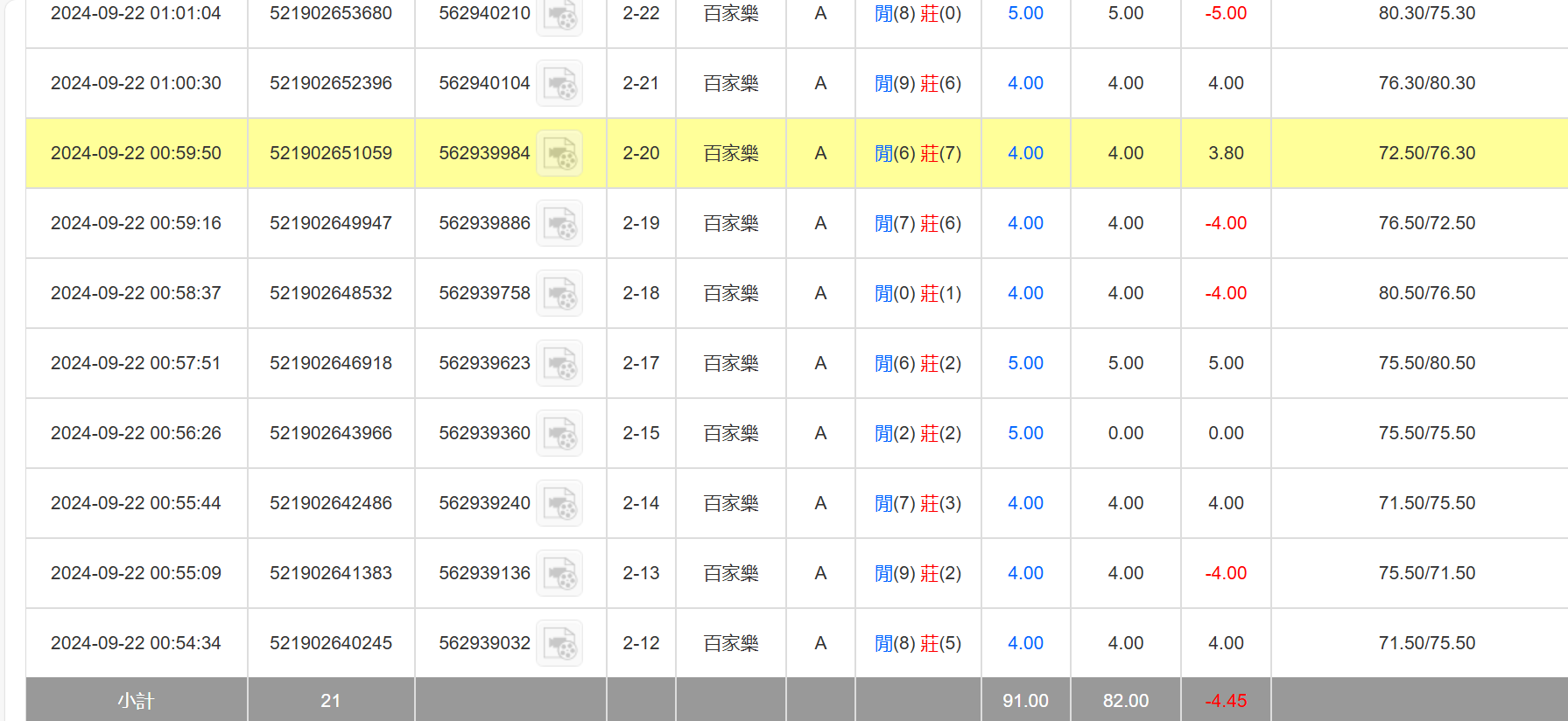Open bet amount 5.00 link at 01:01:04
Image resolution: width=1568 pixels, height=721 pixels.
(x=1025, y=13)
